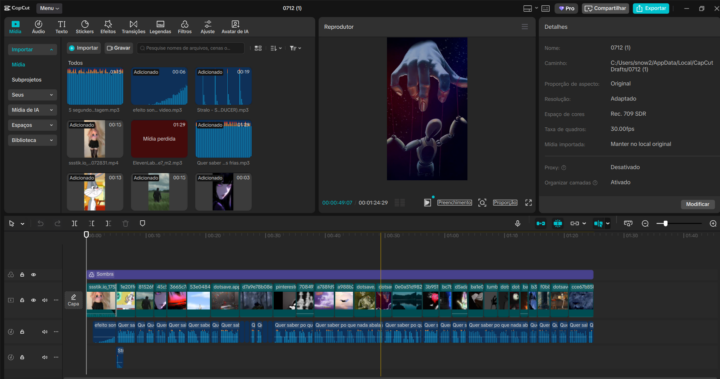Screen dimensions: 720x379
Task: Click the split clip tool
Action: coord(74,223)
